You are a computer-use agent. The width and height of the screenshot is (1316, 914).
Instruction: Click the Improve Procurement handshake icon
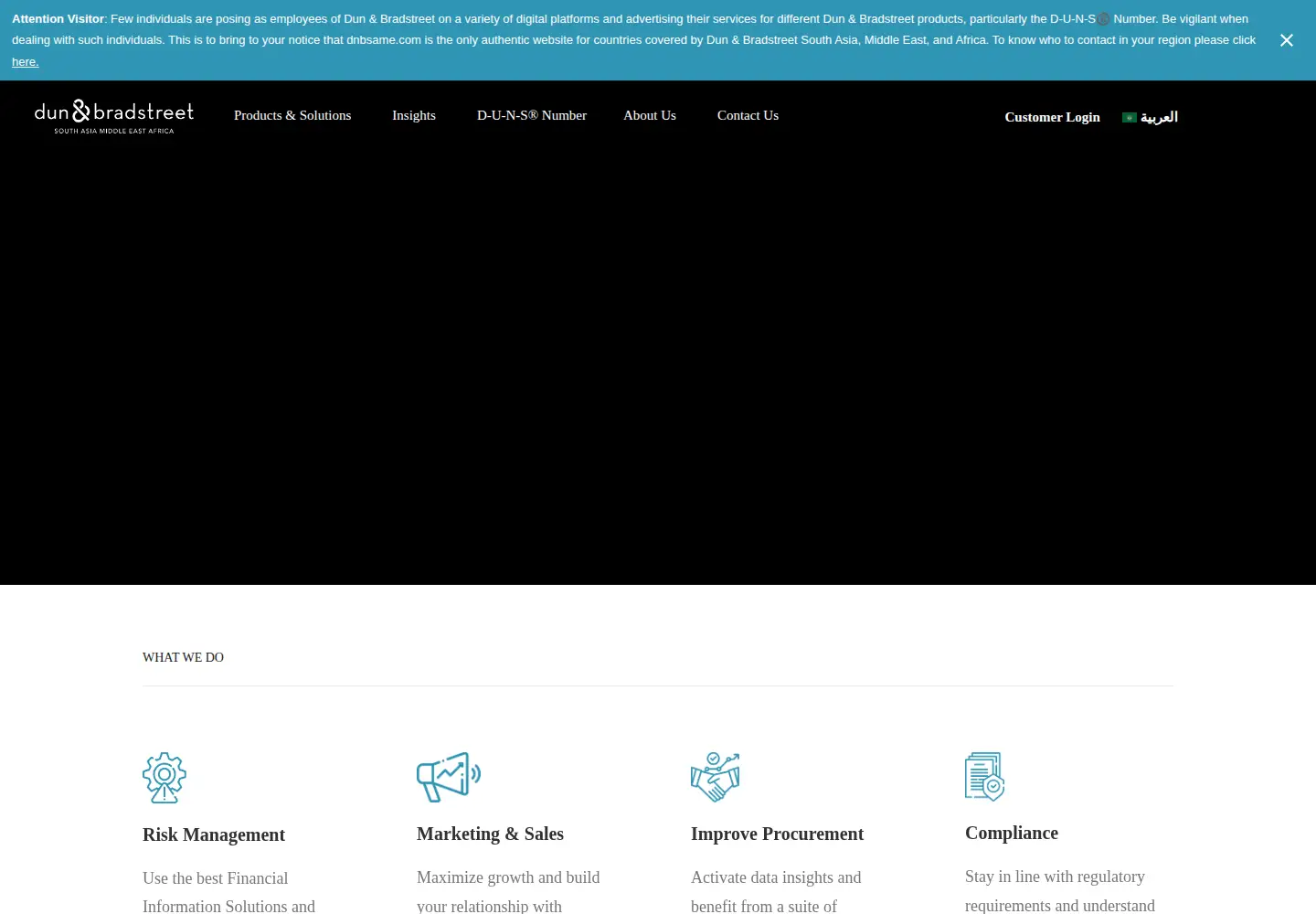click(716, 777)
